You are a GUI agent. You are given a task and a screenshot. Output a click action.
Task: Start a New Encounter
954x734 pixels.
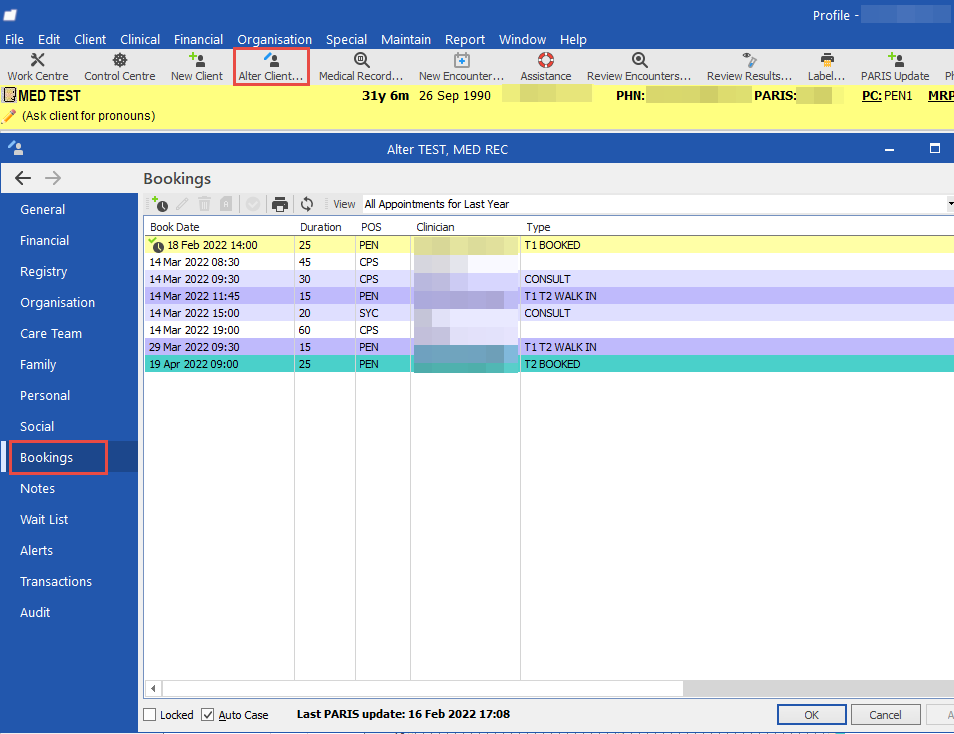coord(461,66)
